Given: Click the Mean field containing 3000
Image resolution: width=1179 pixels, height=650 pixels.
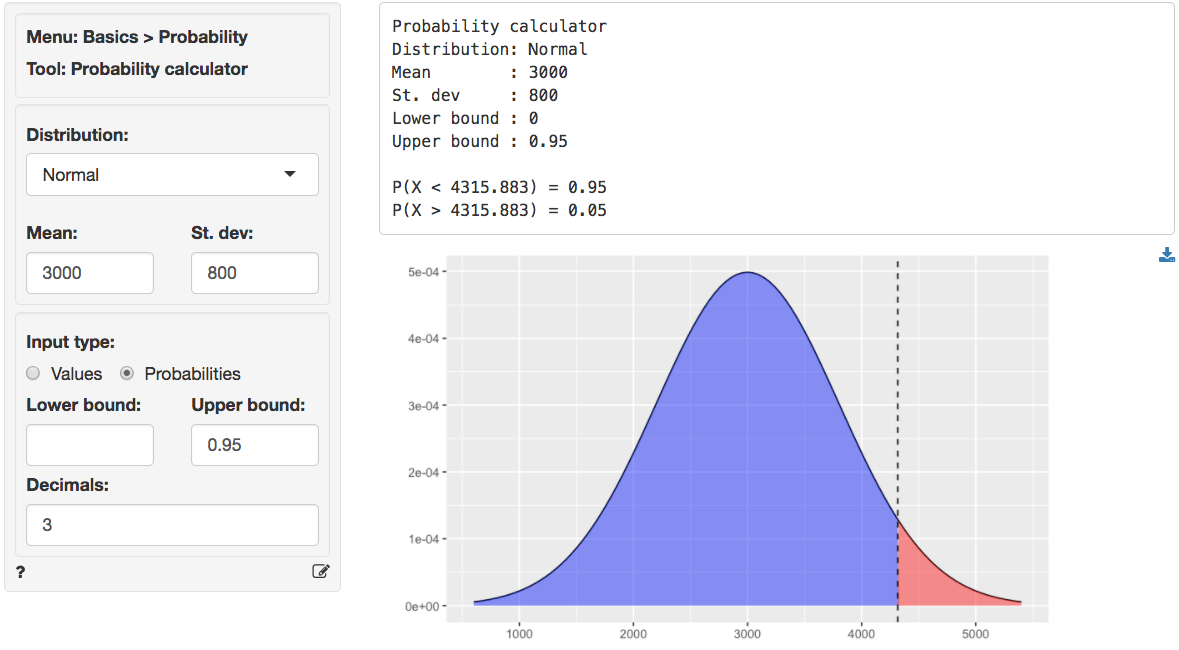Looking at the screenshot, I should (90, 273).
